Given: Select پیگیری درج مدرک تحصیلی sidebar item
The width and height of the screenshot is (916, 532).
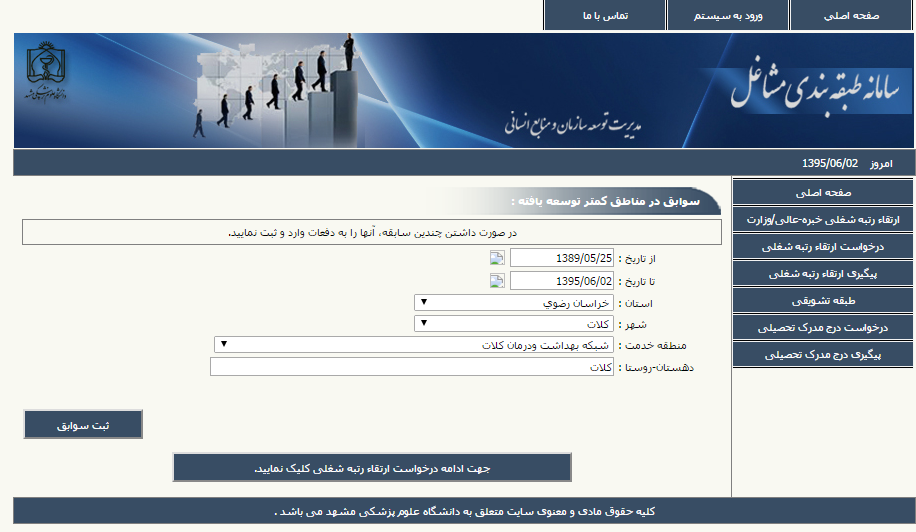Looking at the screenshot, I should click(x=823, y=354).
